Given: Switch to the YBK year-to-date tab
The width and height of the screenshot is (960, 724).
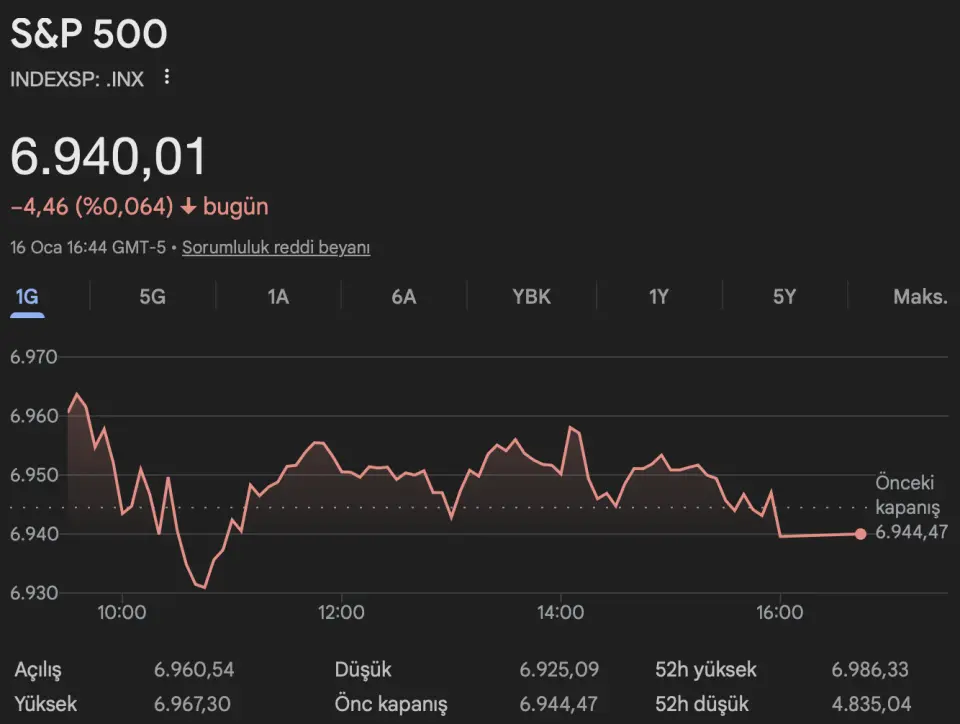Looking at the screenshot, I should click(531, 297).
